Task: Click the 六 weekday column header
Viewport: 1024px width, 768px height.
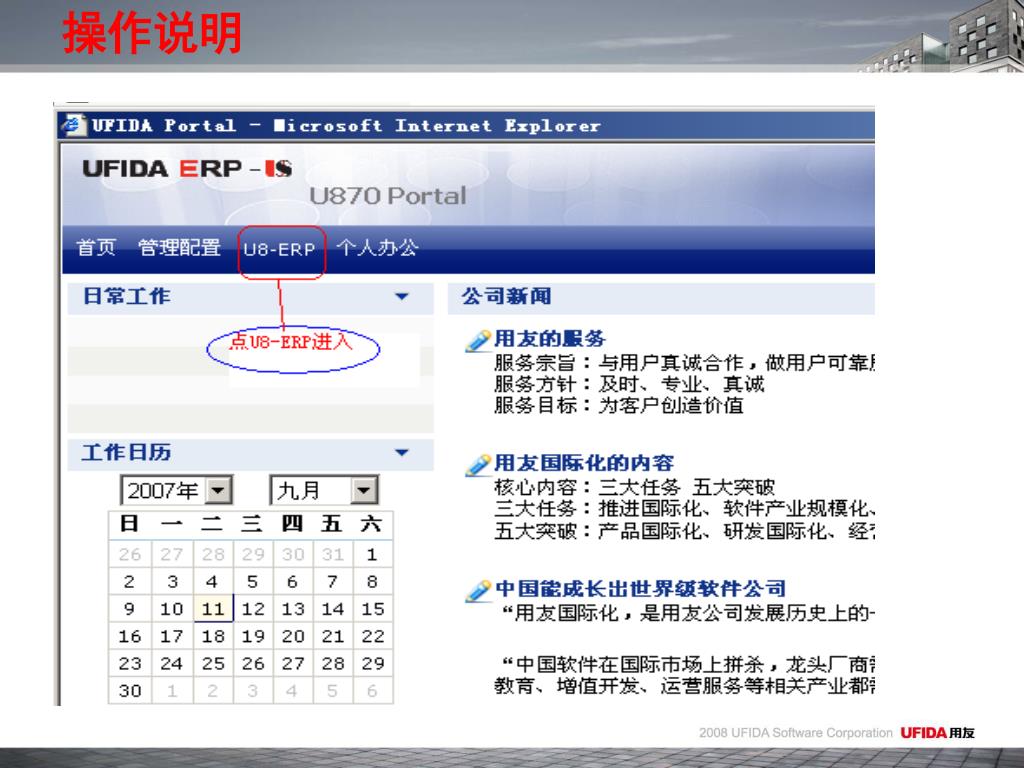Action: point(371,524)
